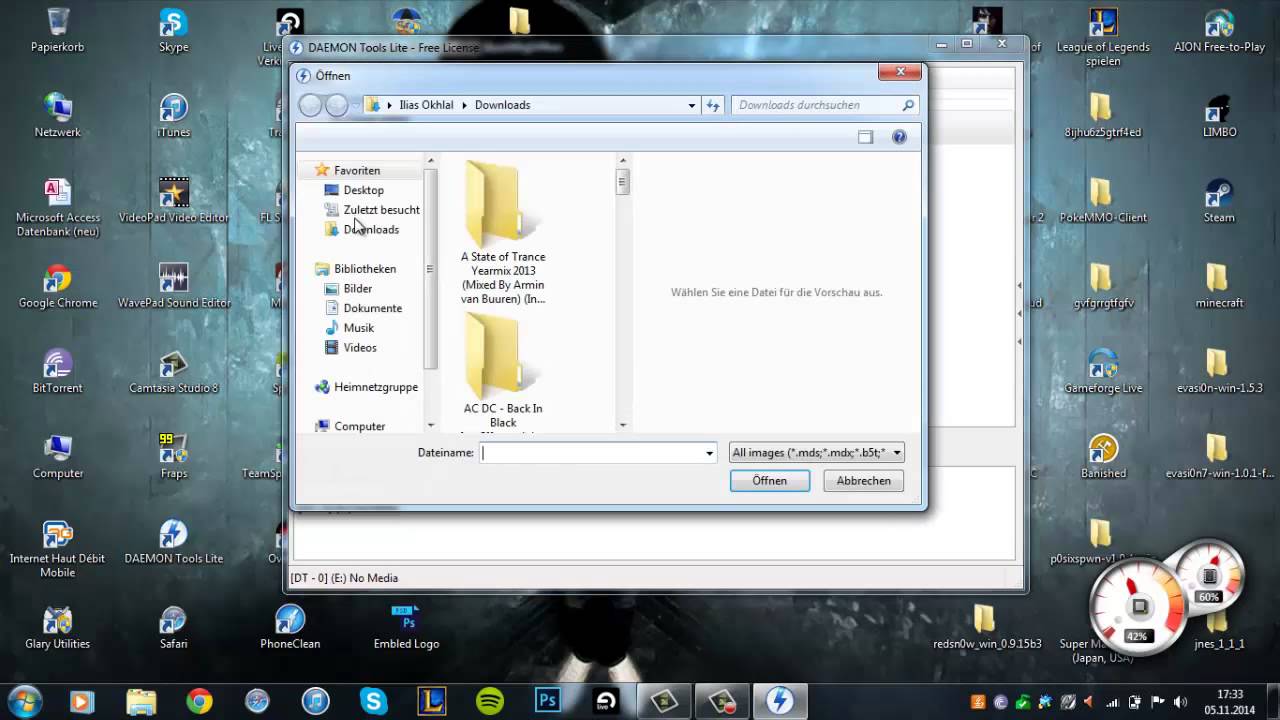
Task: Click the Camtasia Studio 8 desktop icon
Action: pos(173,372)
